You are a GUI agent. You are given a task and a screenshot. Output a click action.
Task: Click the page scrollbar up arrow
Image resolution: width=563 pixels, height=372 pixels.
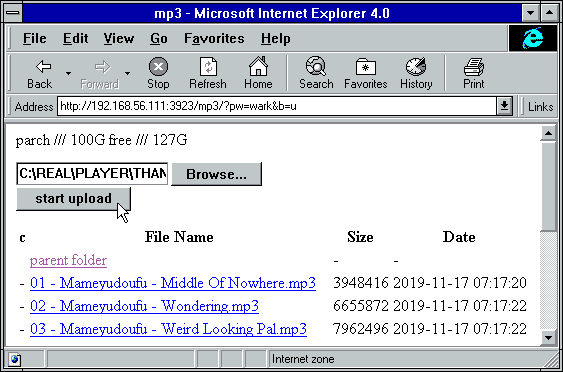click(x=548, y=134)
